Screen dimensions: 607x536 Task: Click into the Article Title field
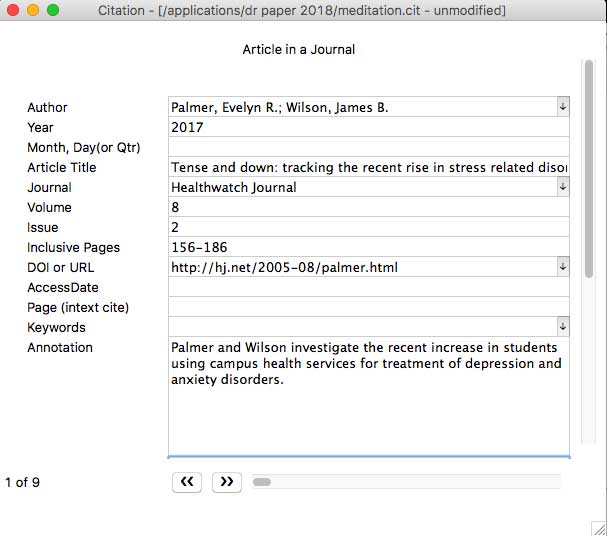pyautogui.click(x=368, y=167)
